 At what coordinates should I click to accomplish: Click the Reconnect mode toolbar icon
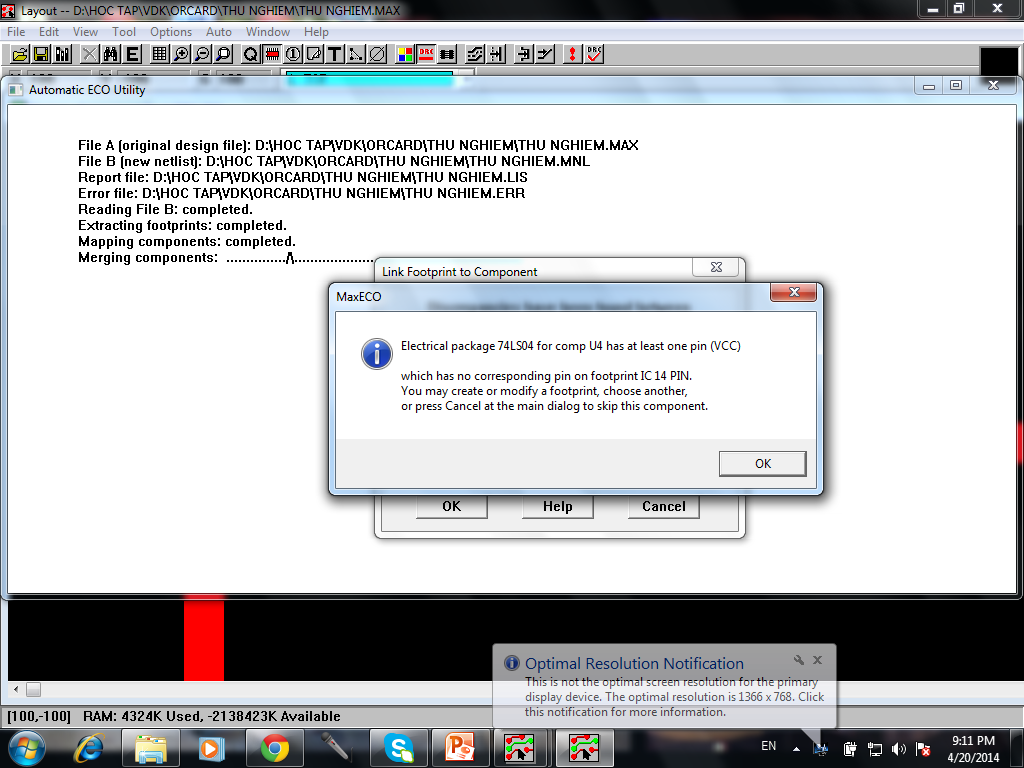(447, 54)
